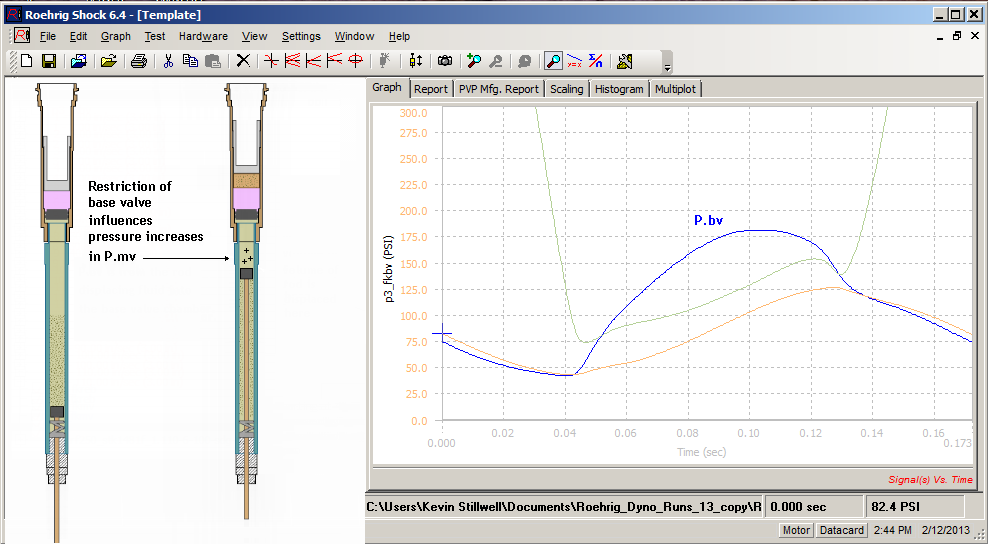This screenshot has height=544, width=988.
Task: Click the zoom in magnifier with plus
Action: point(474,61)
